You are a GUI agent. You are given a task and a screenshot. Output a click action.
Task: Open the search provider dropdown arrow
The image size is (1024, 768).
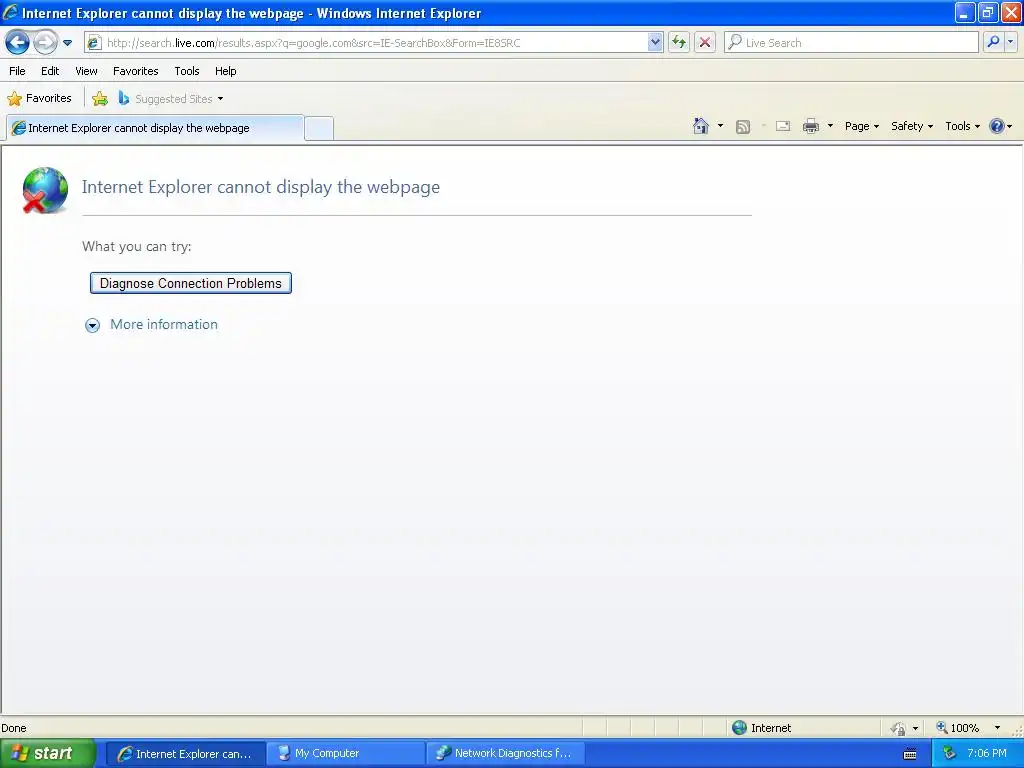[1011, 43]
